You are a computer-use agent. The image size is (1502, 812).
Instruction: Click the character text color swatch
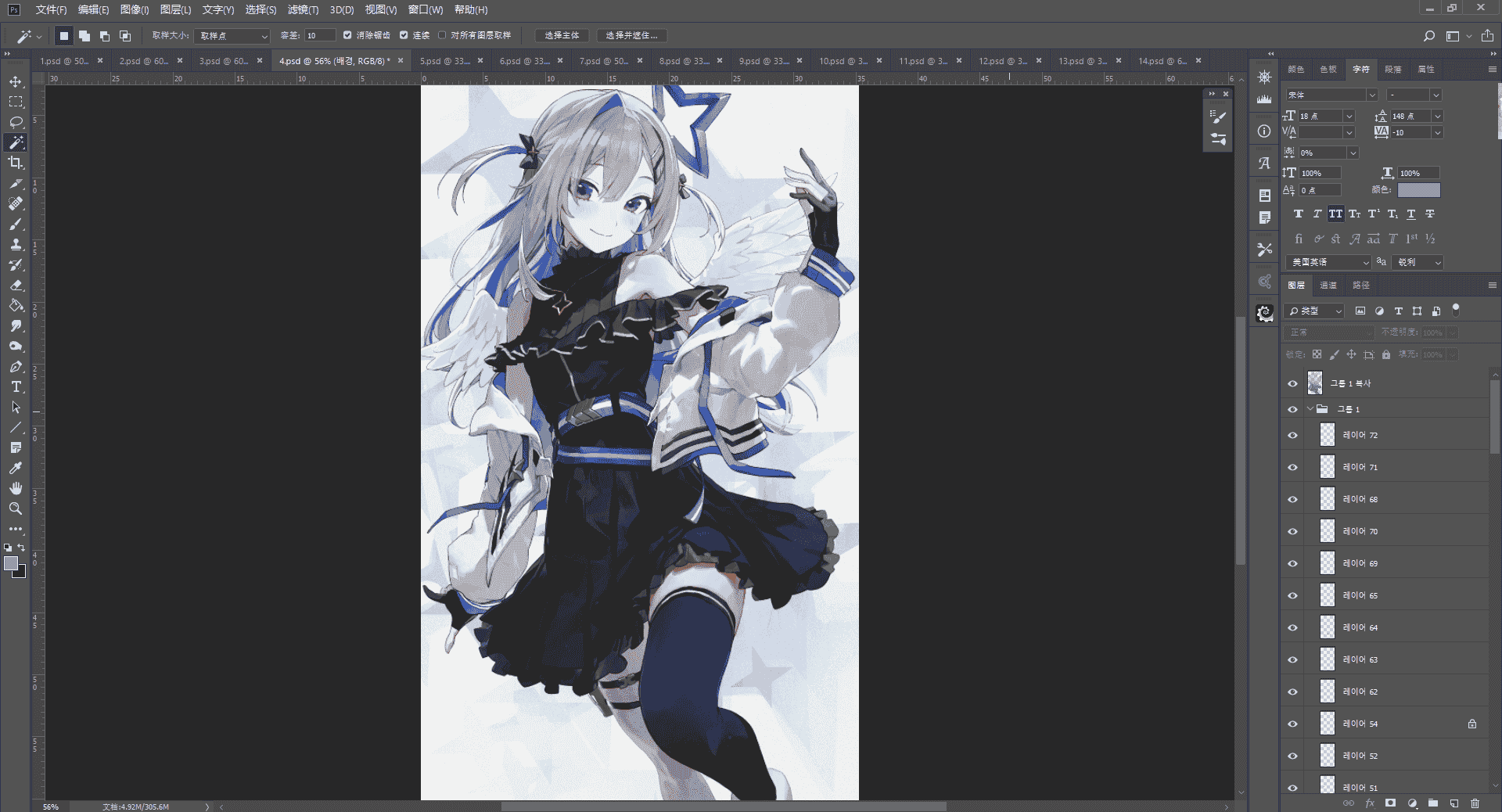pyautogui.click(x=1418, y=190)
